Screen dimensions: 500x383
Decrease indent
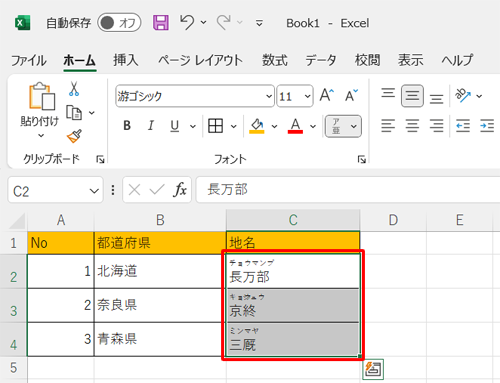pos(463,126)
